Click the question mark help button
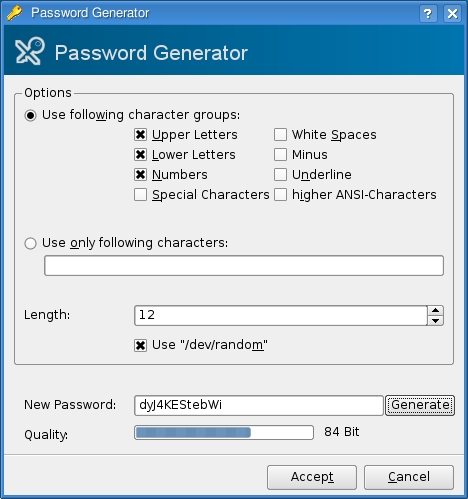This screenshot has width=468, height=499. (x=428, y=14)
